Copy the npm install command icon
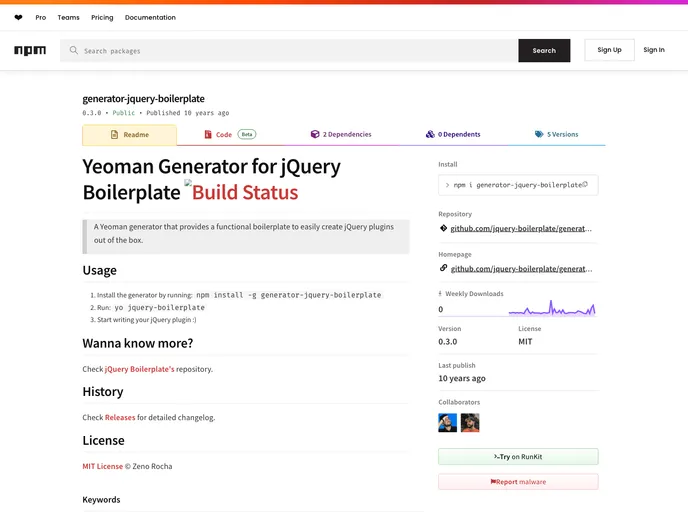Viewport: 688px width, 512px height. pos(585,184)
